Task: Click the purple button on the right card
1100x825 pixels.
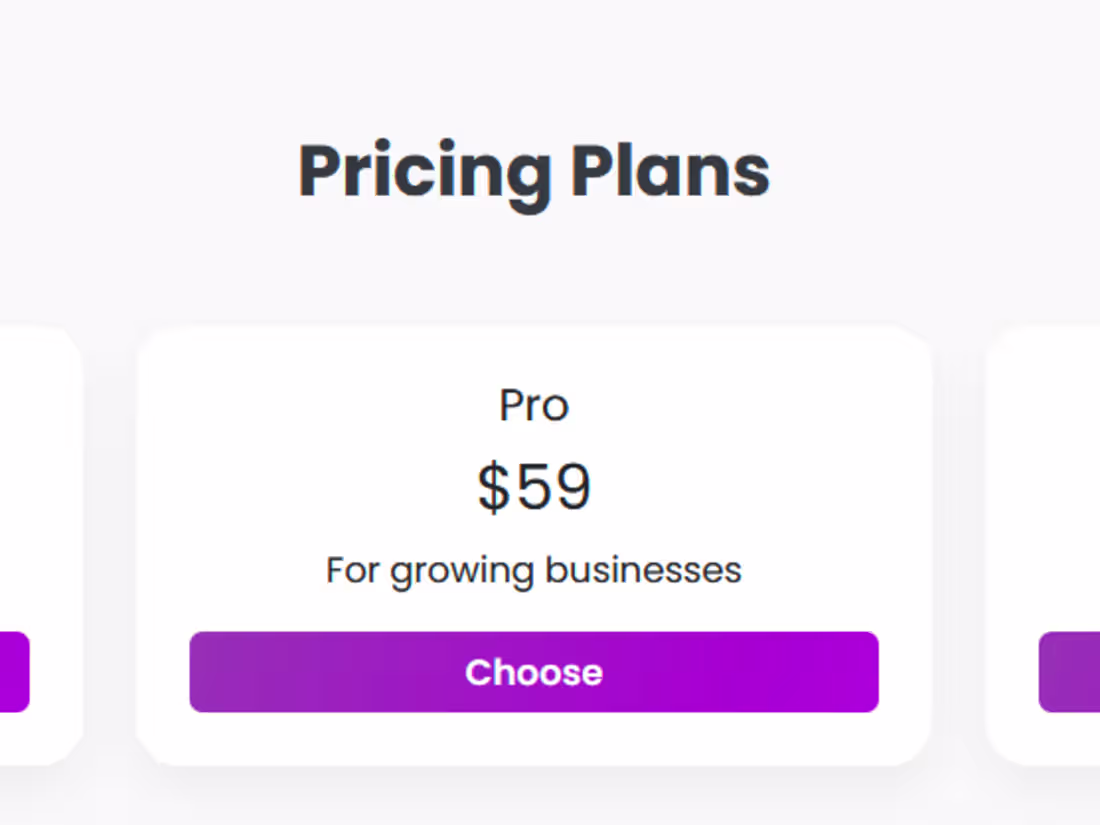Action: [1070, 672]
